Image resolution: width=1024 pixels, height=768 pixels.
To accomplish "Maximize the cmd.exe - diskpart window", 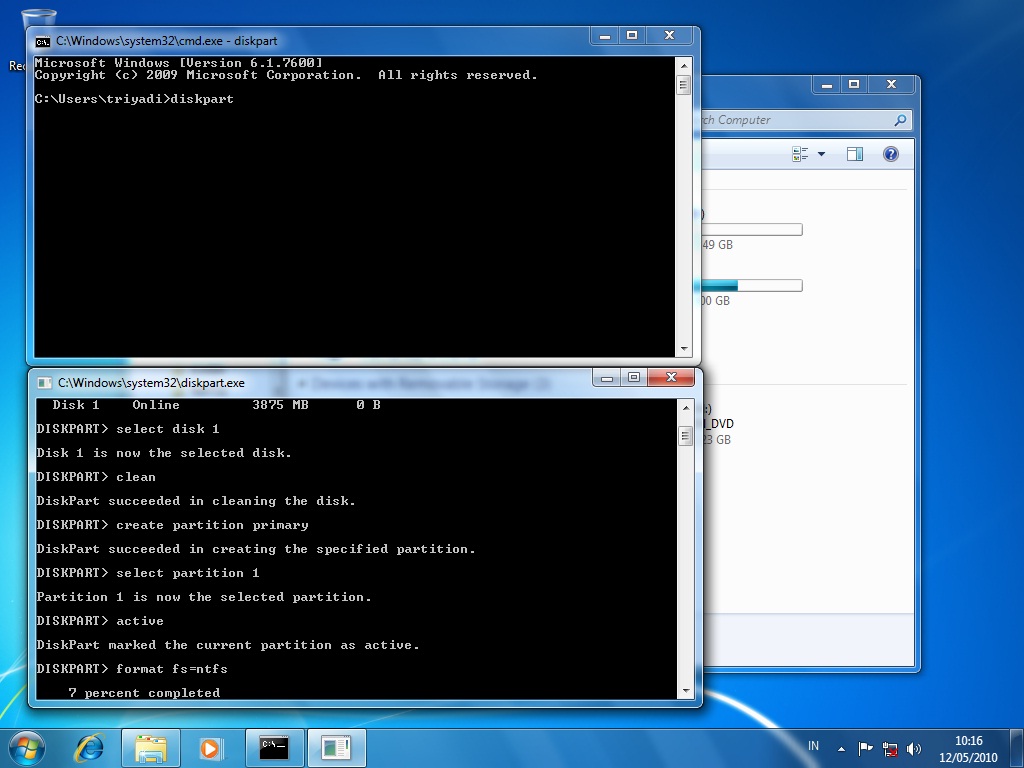I will pos(632,36).
